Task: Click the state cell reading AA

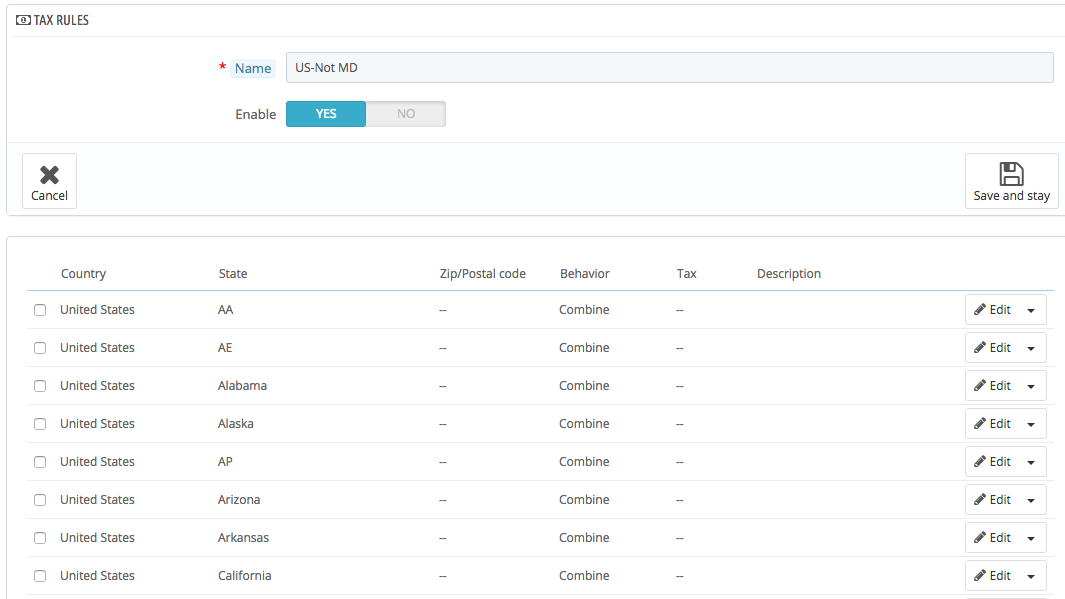Action: (225, 310)
